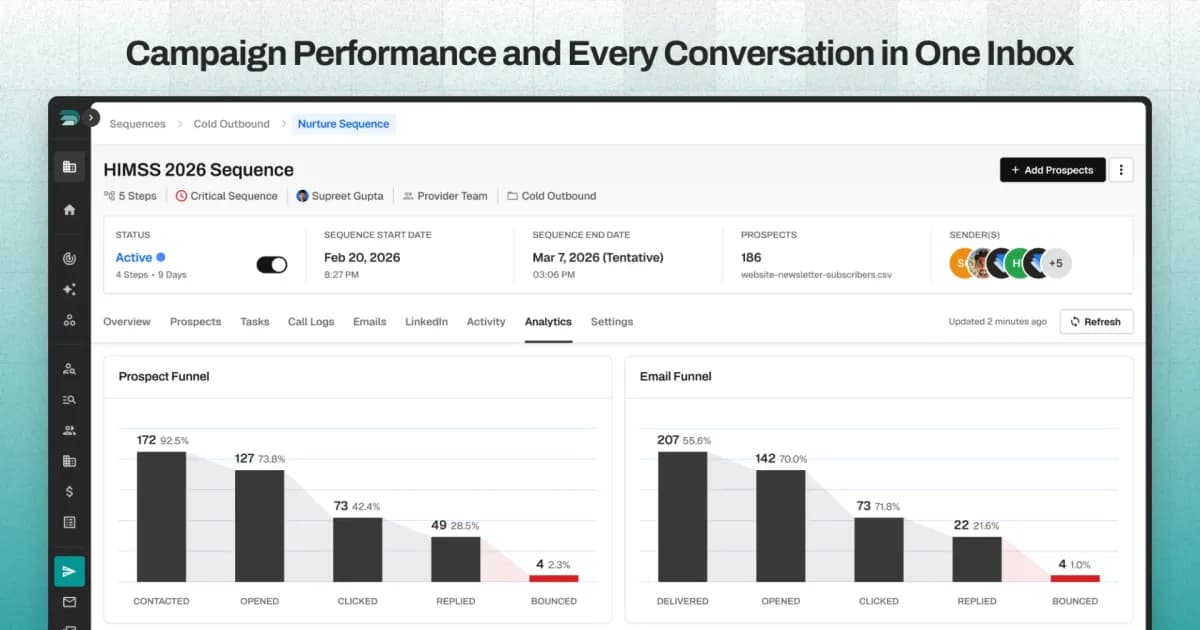1200x630 pixels.
Task: Click the website-newsletter-subscribers.csv file name
Action: [x=816, y=274]
